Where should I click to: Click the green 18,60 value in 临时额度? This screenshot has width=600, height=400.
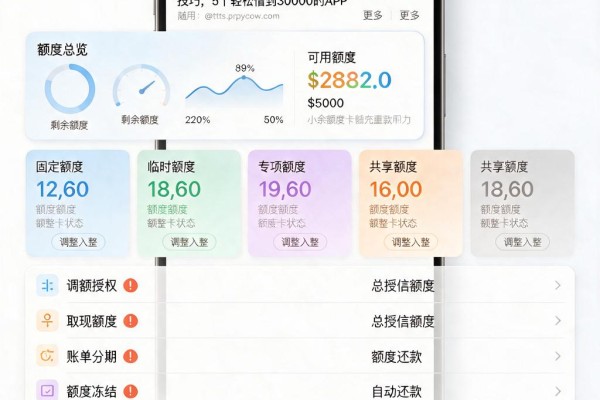(174, 189)
